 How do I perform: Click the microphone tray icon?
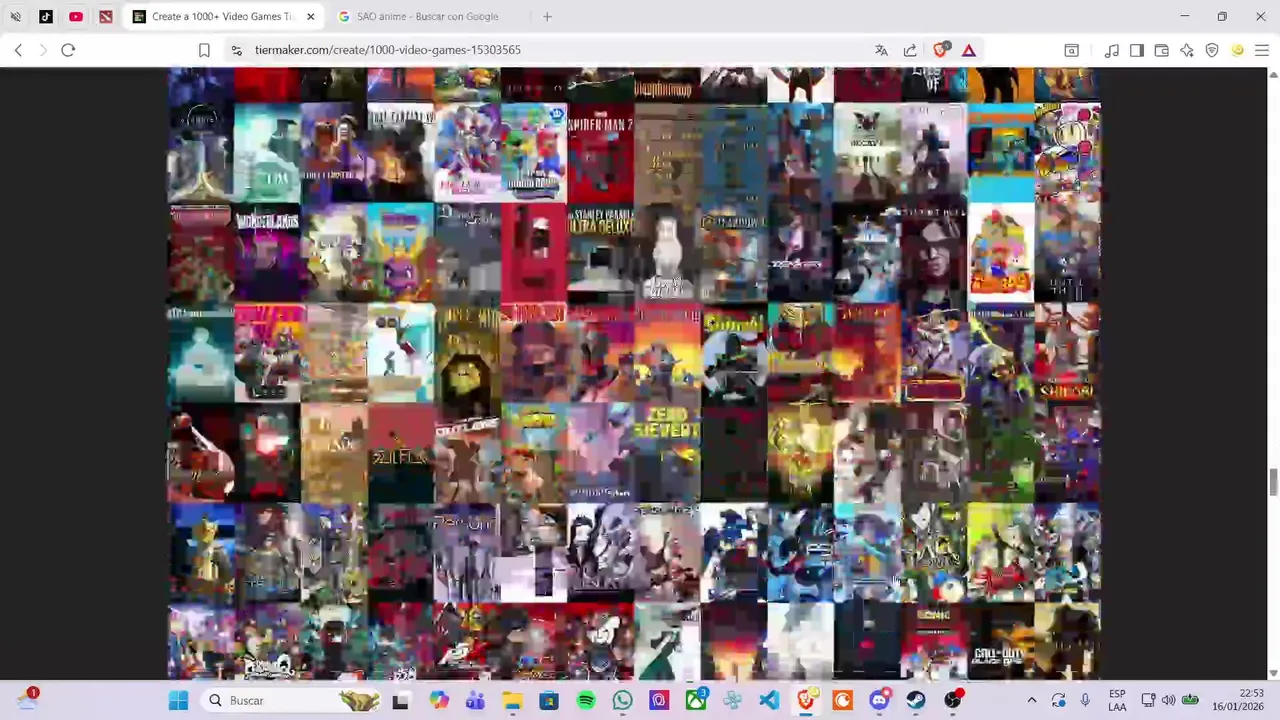1085,700
